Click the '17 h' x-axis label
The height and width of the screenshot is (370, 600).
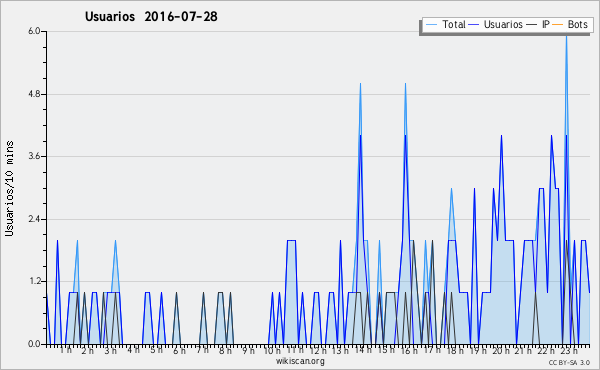[432, 350]
